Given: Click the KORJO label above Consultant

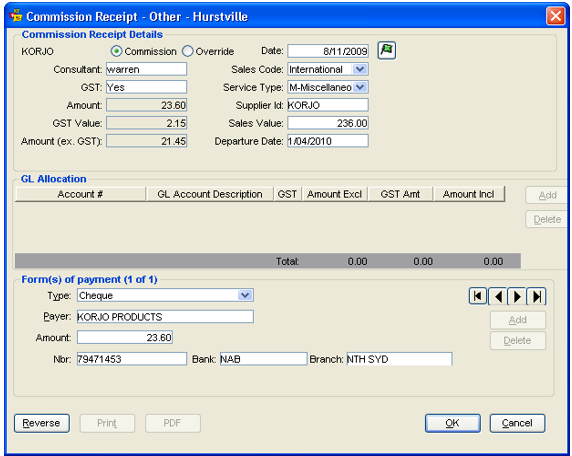Looking at the screenshot, I should click(x=37, y=51).
